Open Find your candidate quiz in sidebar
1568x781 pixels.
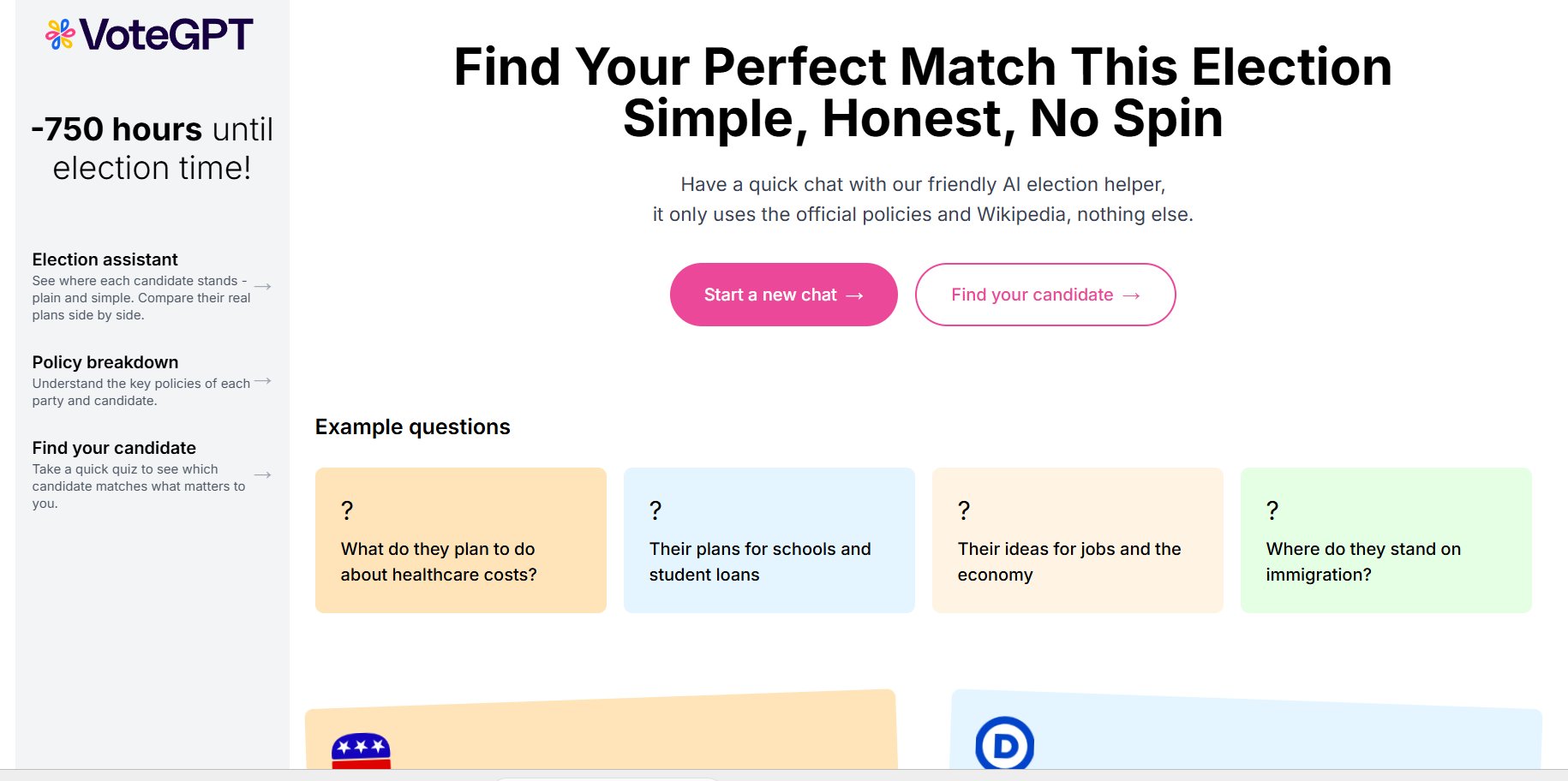(x=152, y=474)
